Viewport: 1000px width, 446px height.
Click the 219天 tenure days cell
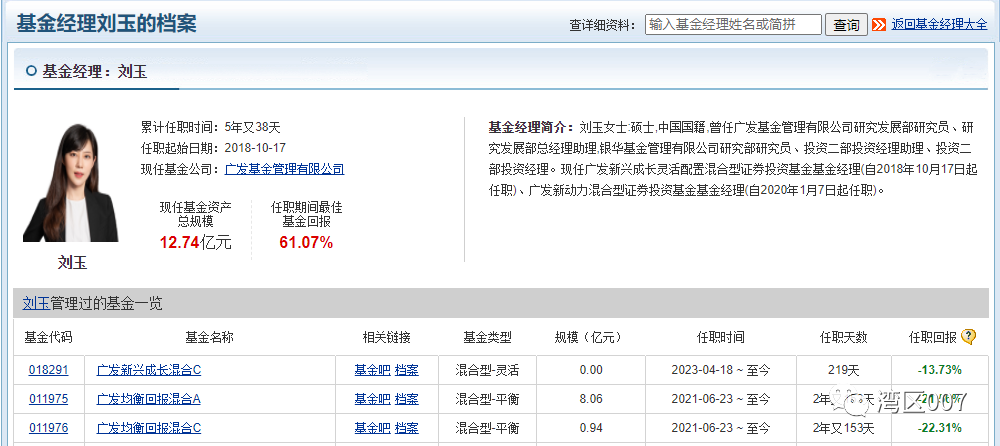click(x=843, y=370)
